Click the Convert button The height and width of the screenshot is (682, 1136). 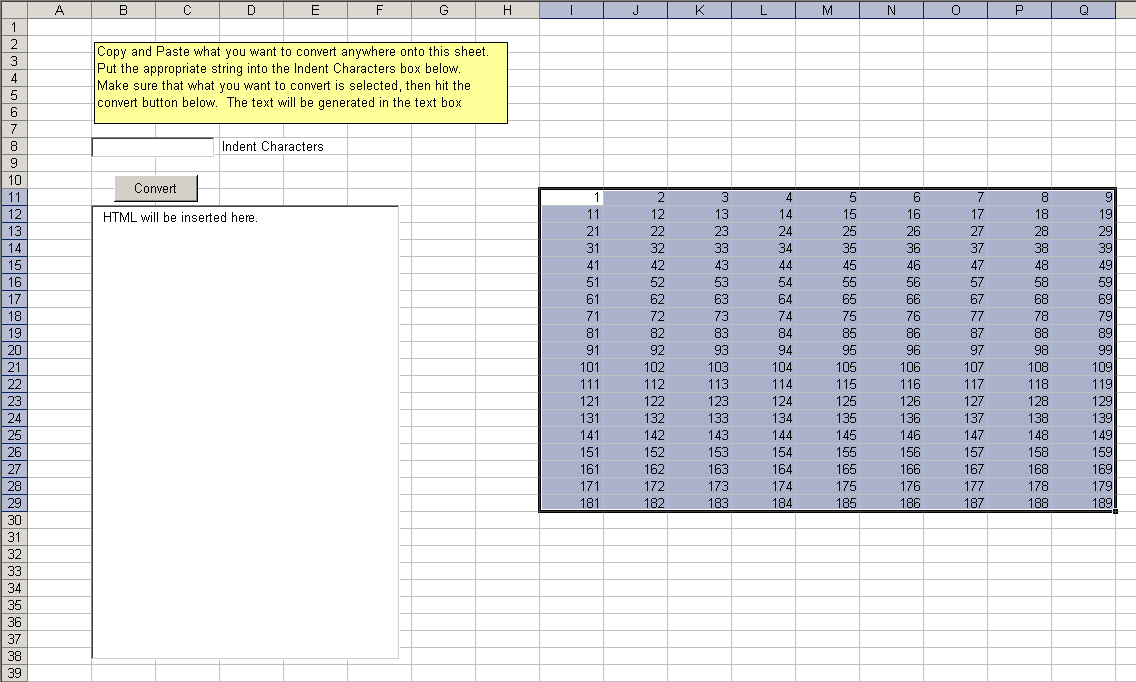pos(155,188)
